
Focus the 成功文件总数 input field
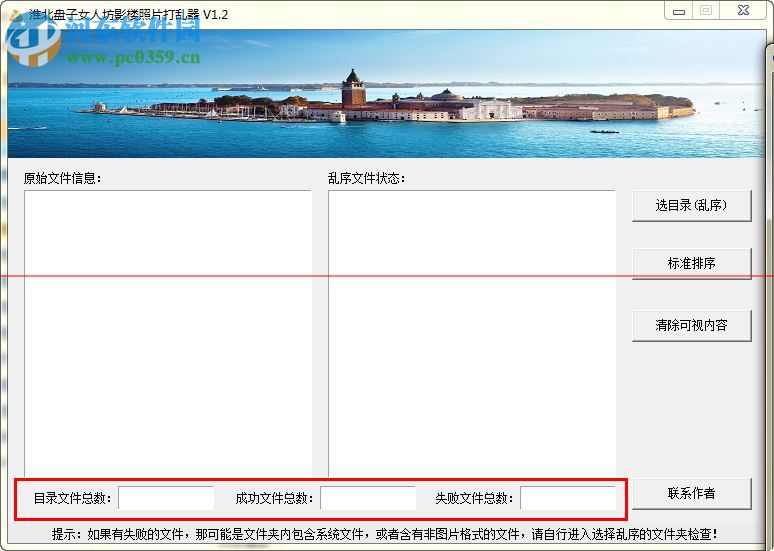point(368,498)
